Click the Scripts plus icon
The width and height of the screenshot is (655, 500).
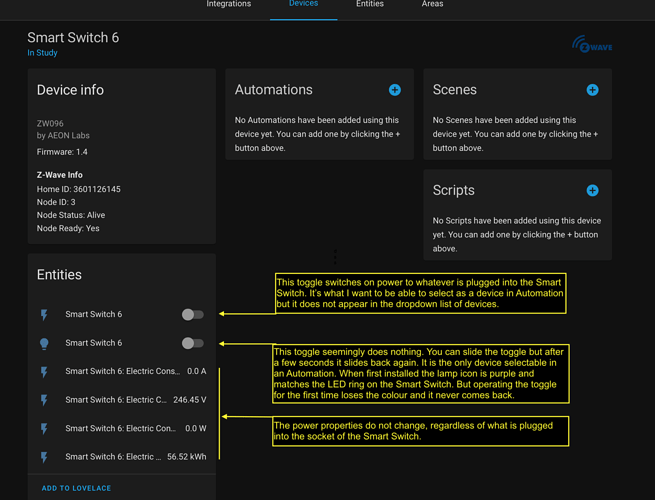tap(592, 190)
